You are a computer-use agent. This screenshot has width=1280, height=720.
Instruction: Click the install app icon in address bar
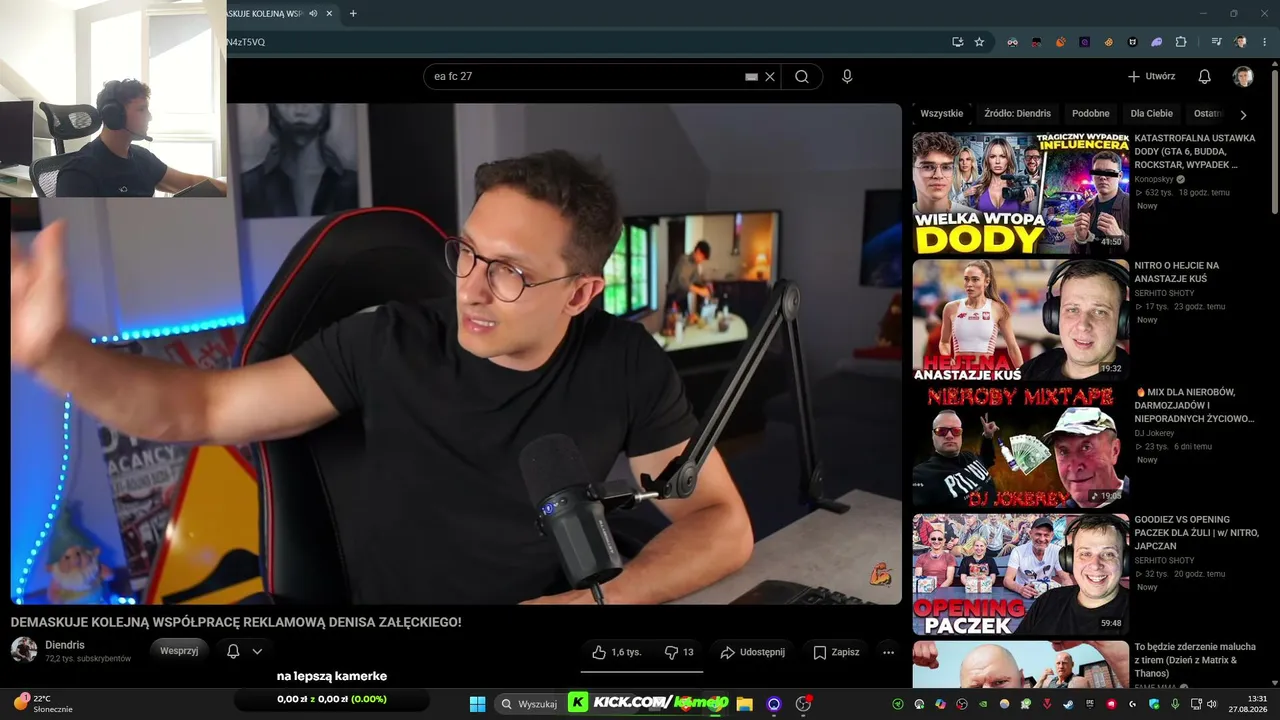tap(958, 42)
